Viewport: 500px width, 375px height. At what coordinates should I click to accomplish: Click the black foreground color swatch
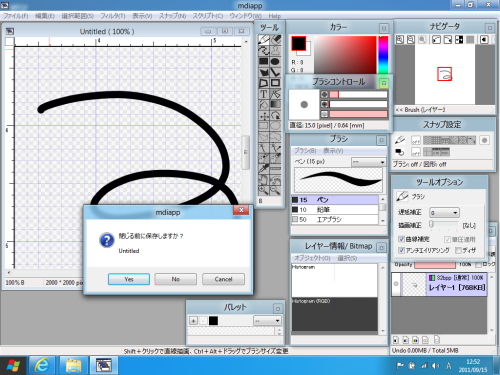pyautogui.click(x=299, y=43)
